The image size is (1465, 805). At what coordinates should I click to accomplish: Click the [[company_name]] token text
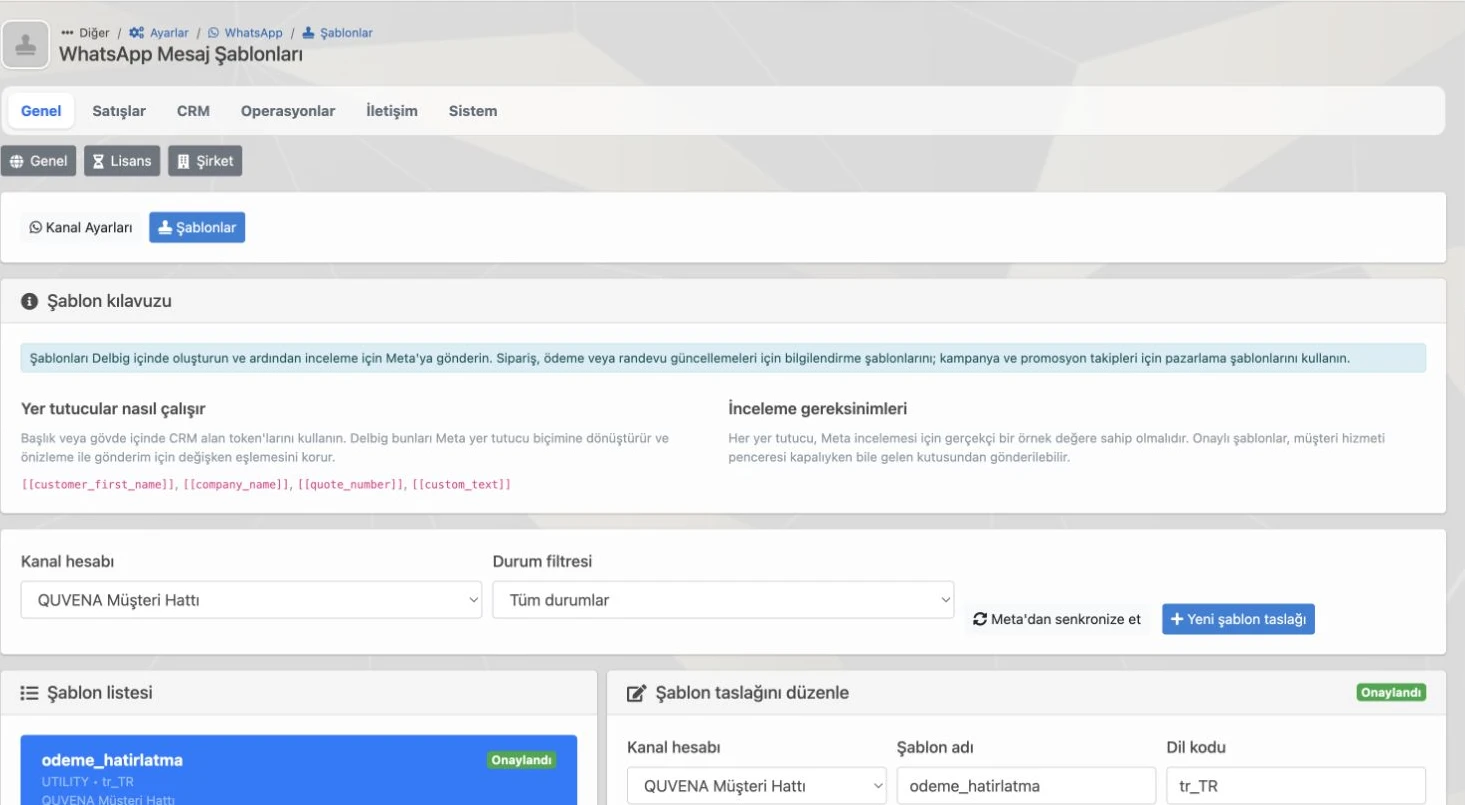tap(237, 484)
